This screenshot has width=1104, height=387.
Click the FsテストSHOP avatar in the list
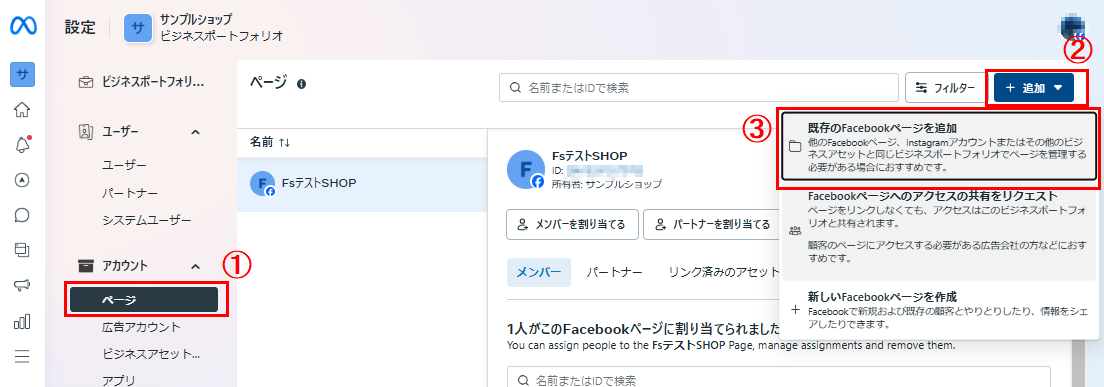coord(263,183)
